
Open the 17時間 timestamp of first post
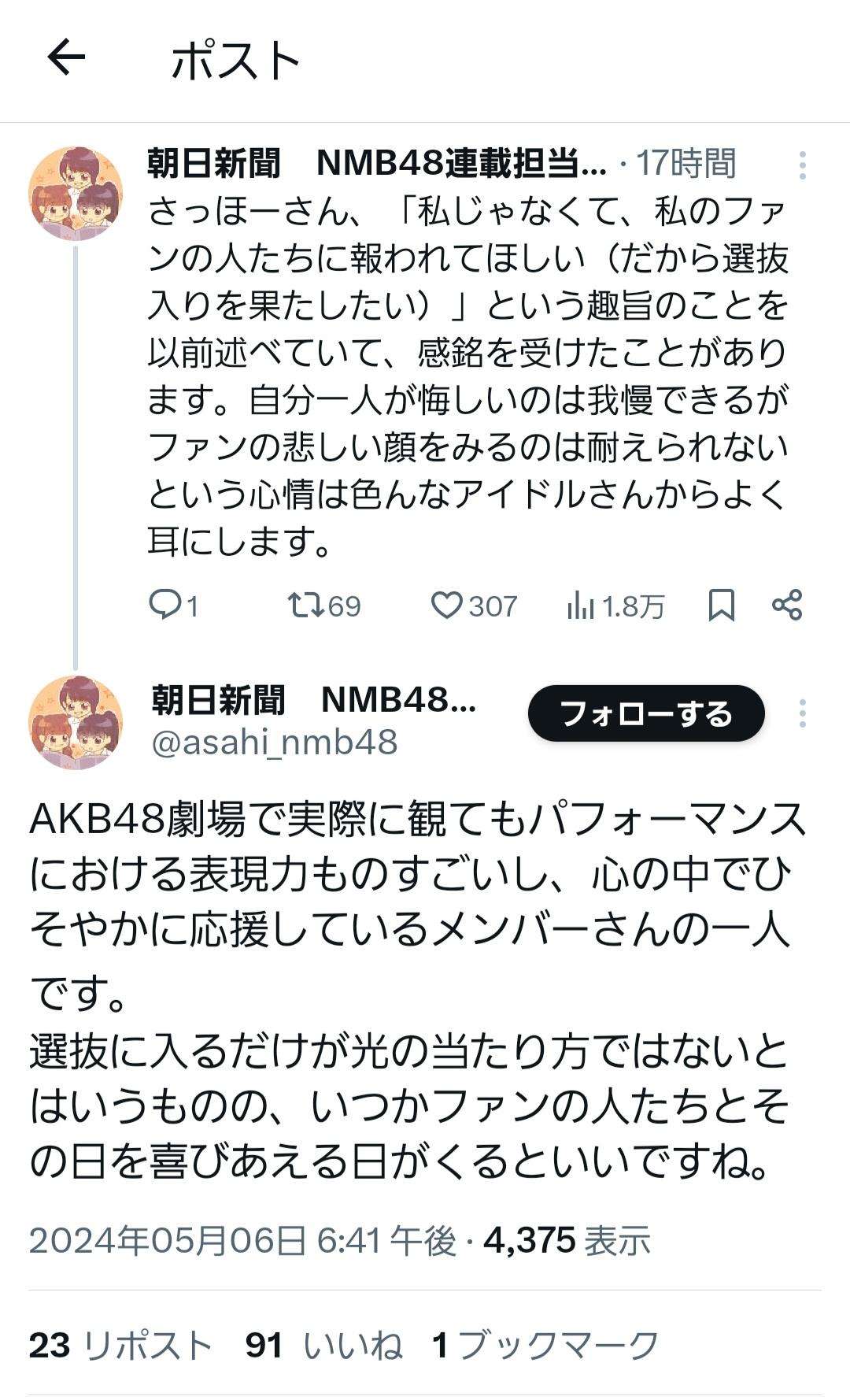[686, 164]
